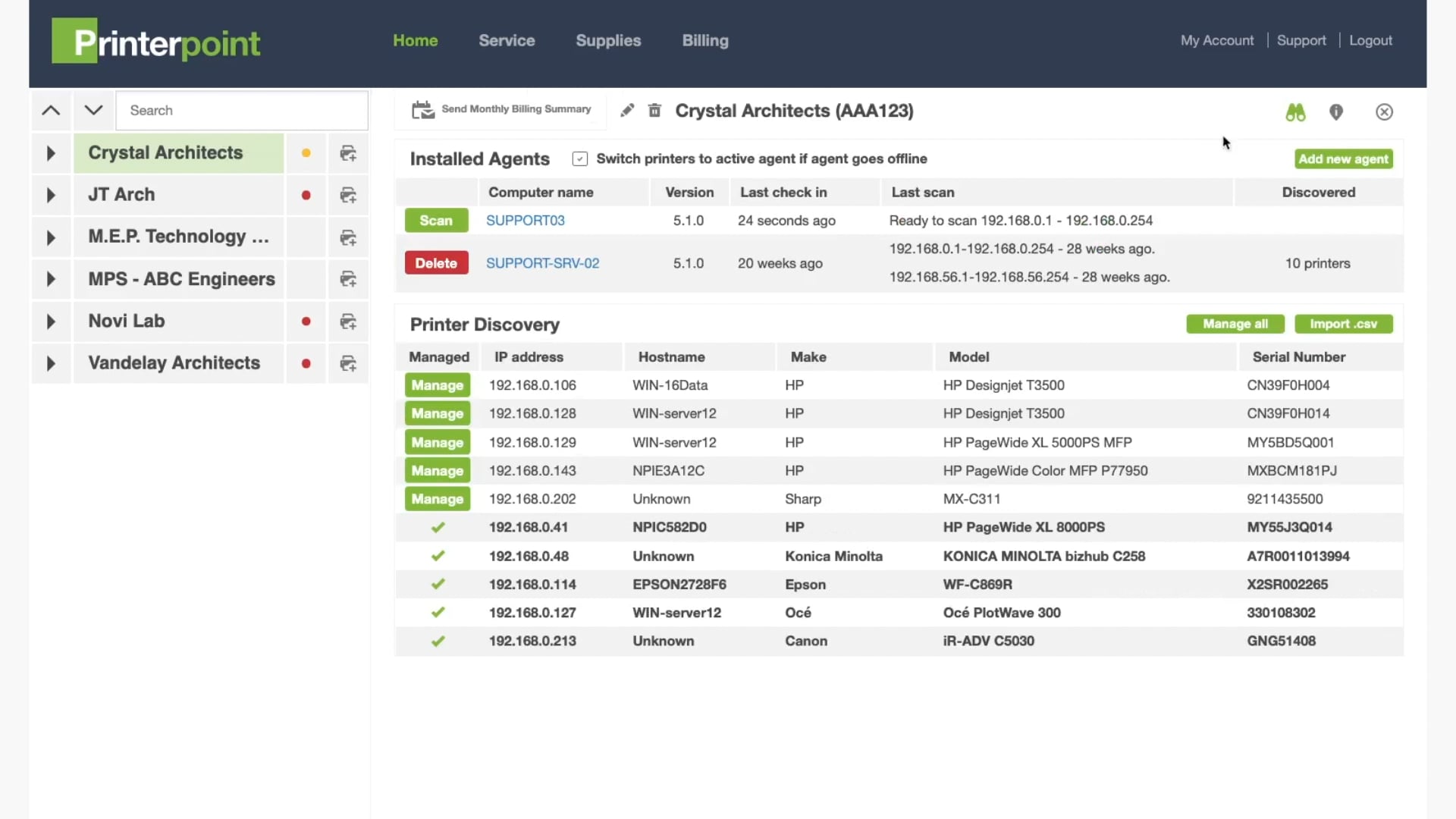Expand the JT Arch tree row
Image resolution: width=1456 pixels, height=819 pixels.
coord(51,195)
